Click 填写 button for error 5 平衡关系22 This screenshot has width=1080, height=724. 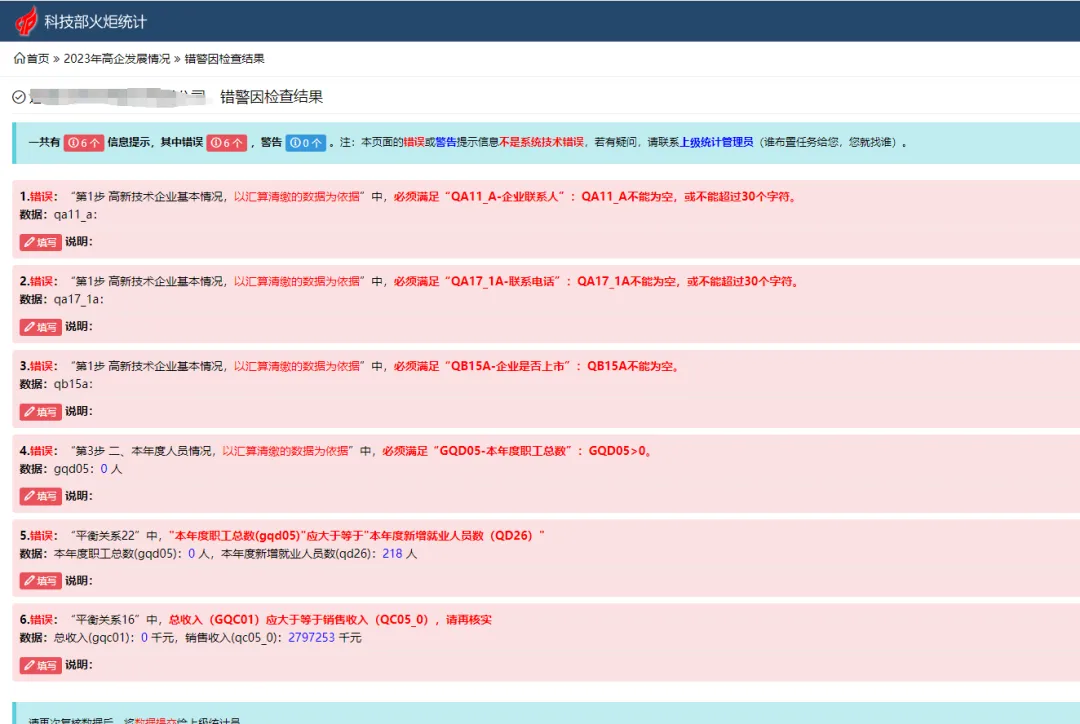click(41, 581)
